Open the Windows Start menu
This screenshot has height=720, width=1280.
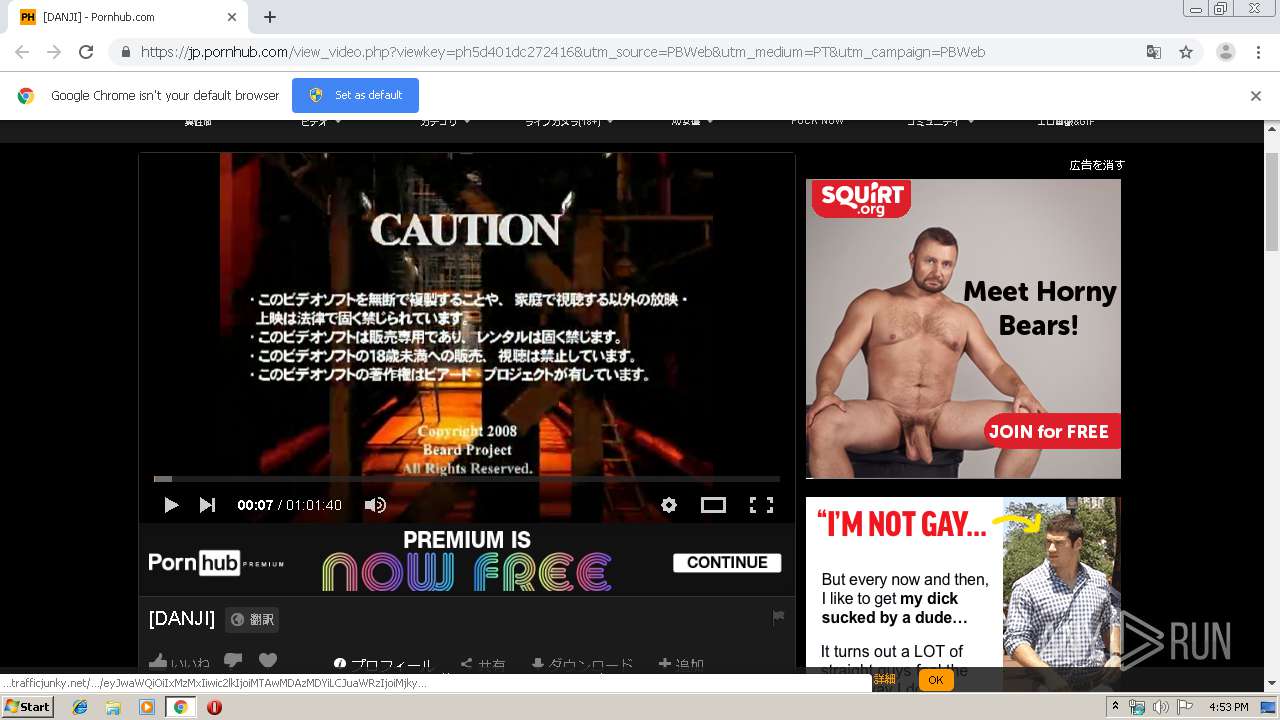coord(28,707)
